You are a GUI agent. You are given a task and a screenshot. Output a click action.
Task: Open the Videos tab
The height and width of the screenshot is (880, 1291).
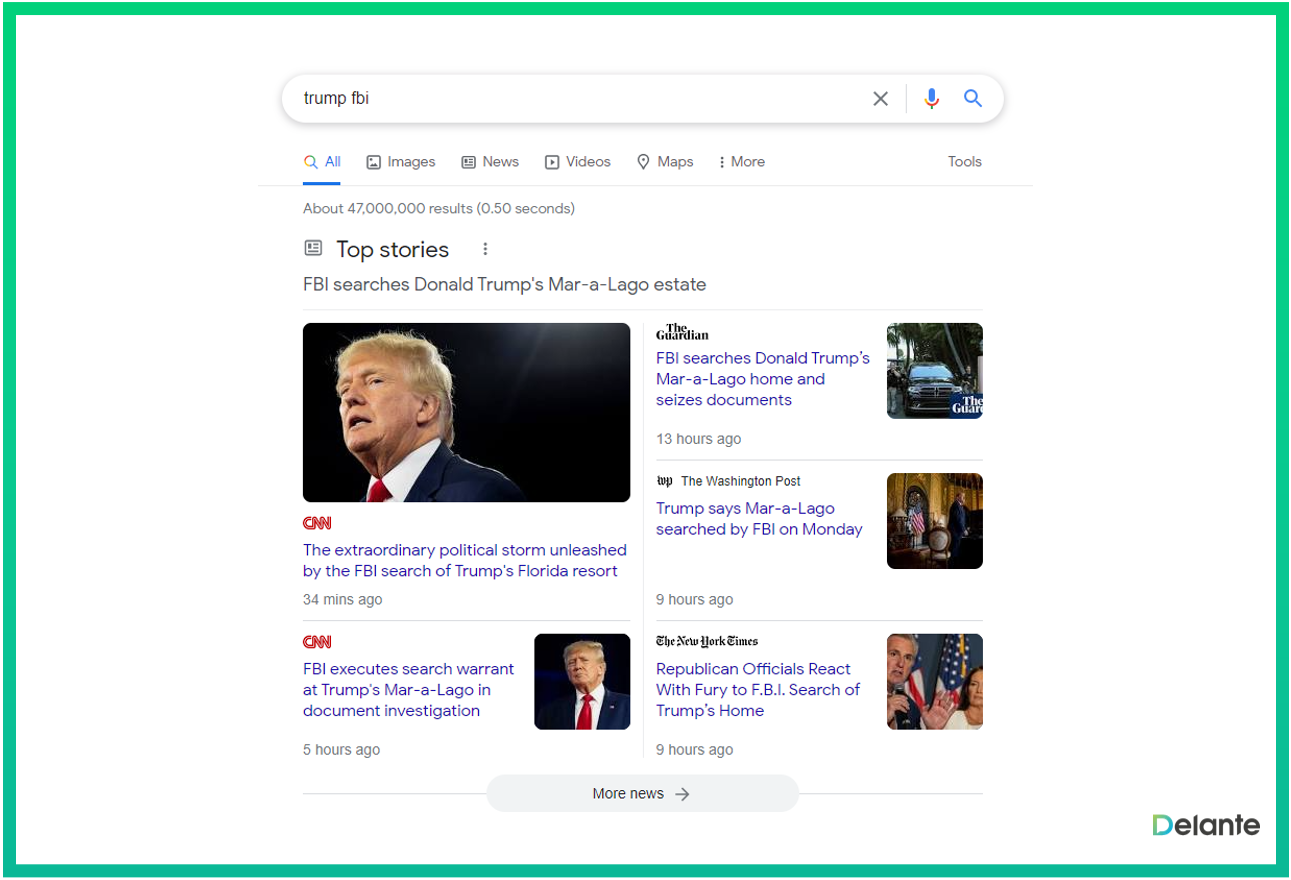[578, 162]
